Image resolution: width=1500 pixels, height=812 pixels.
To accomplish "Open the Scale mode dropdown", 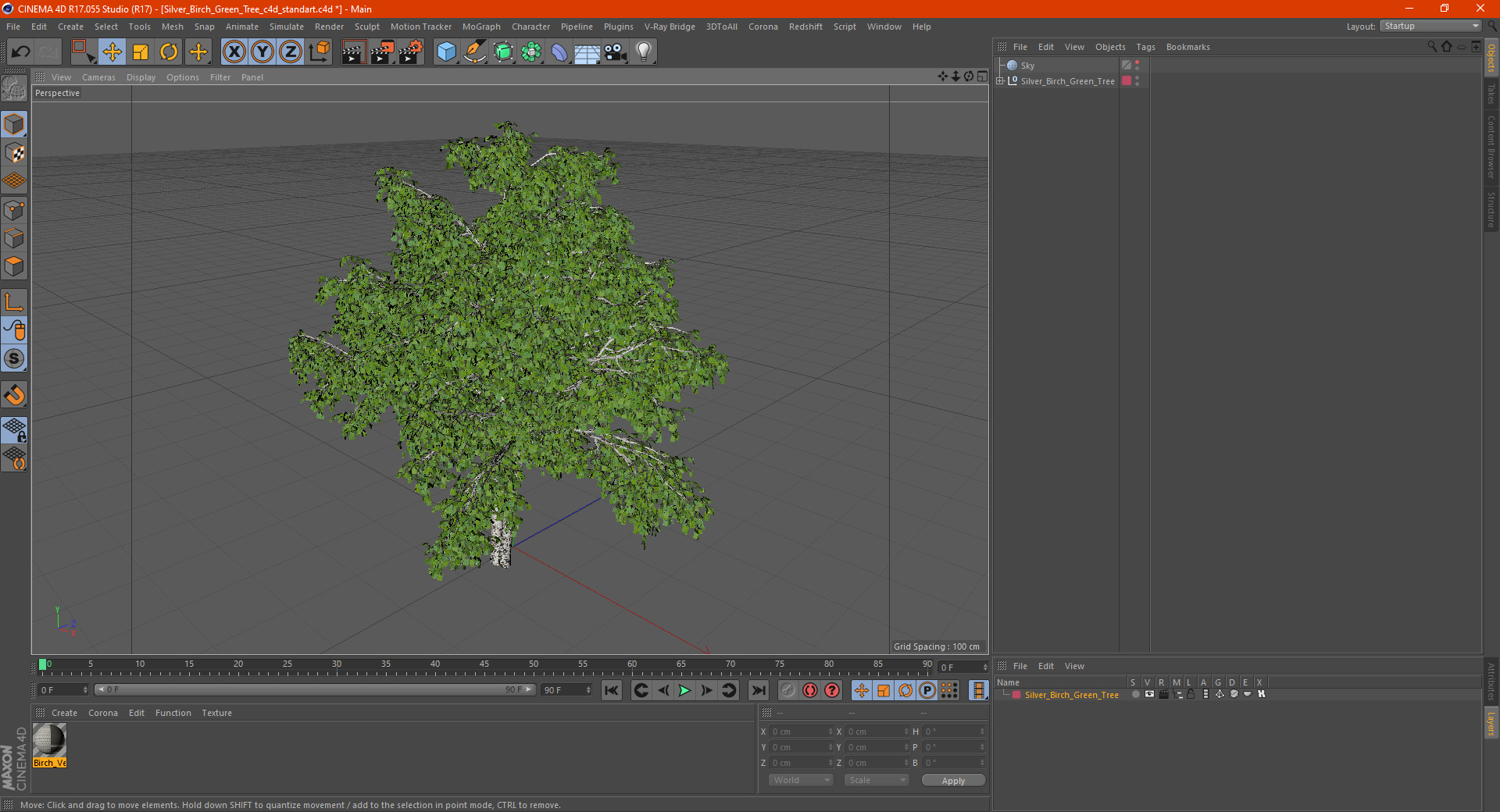I will (x=877, y=780).
